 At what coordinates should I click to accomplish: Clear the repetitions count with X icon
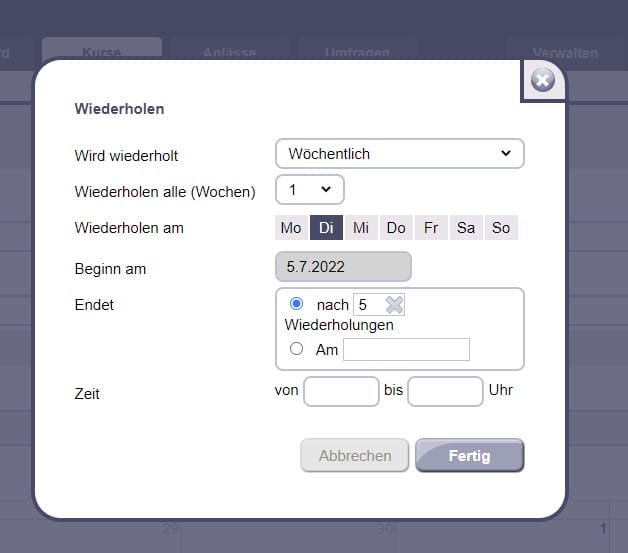coord(395,305)
